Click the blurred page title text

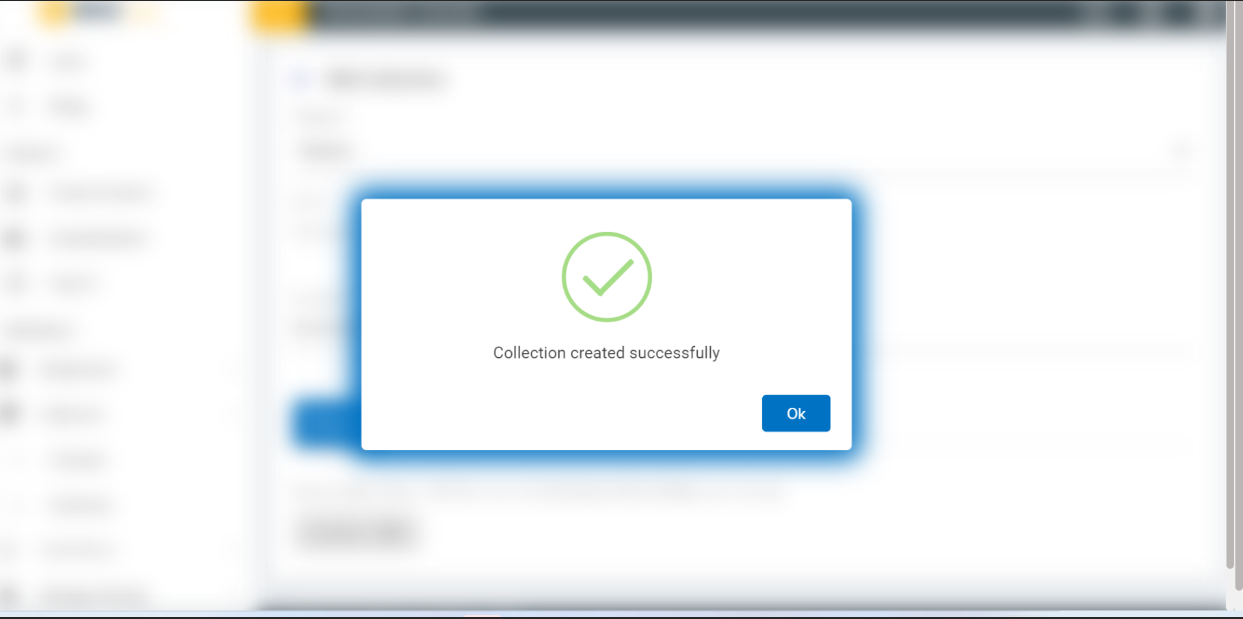(385, 79)
